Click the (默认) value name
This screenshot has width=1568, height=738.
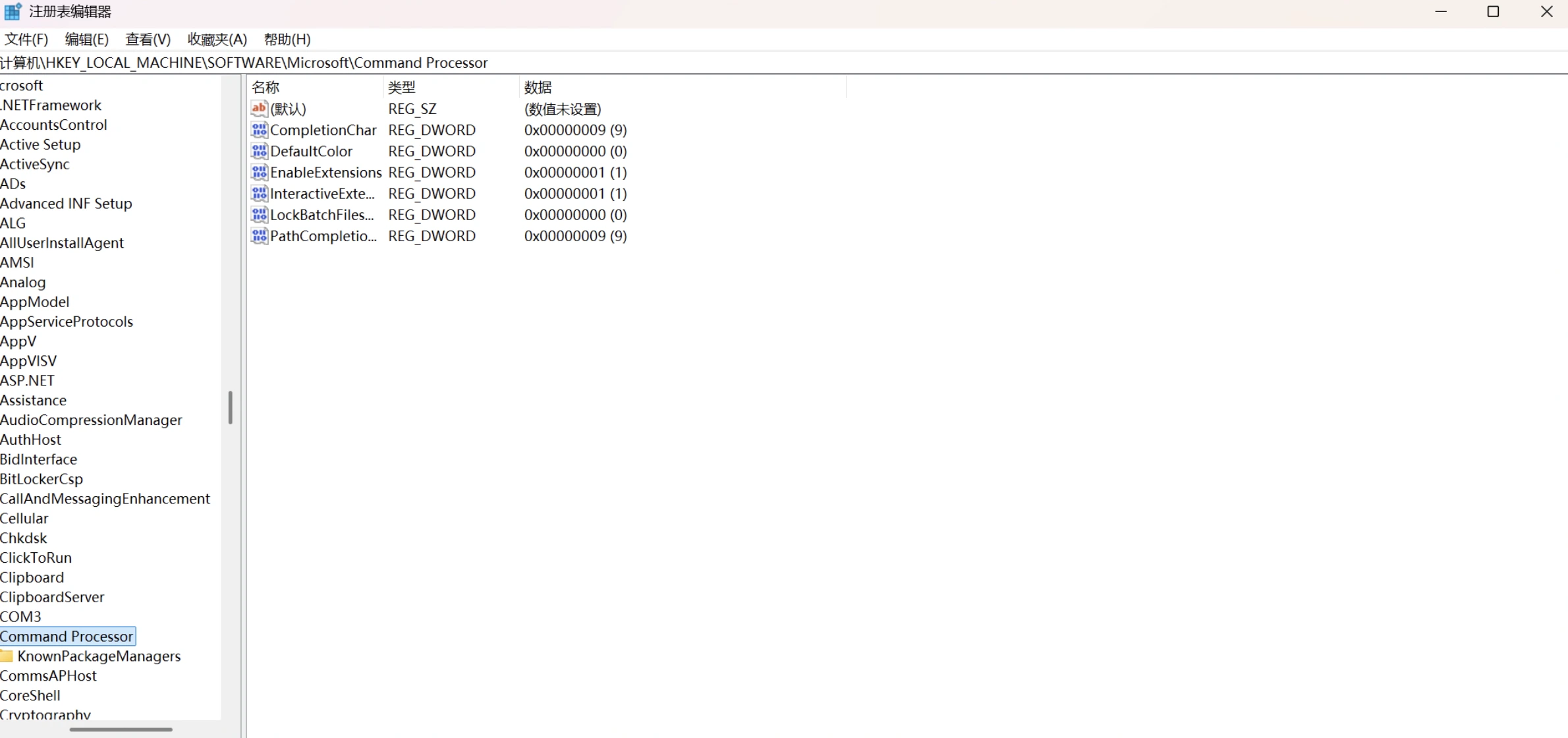289,109
